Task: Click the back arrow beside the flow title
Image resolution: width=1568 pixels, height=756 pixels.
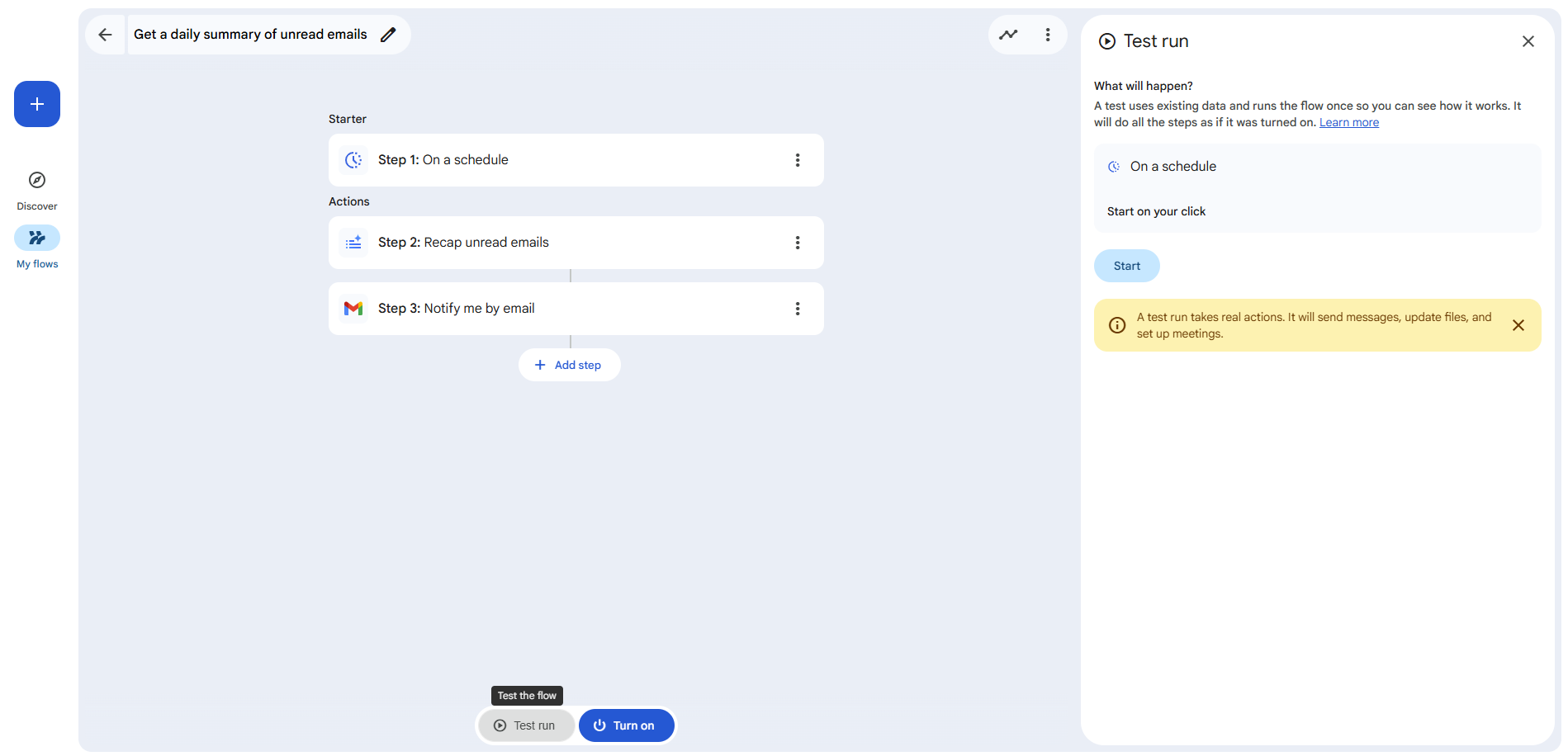Action: [x=105, y=35]
